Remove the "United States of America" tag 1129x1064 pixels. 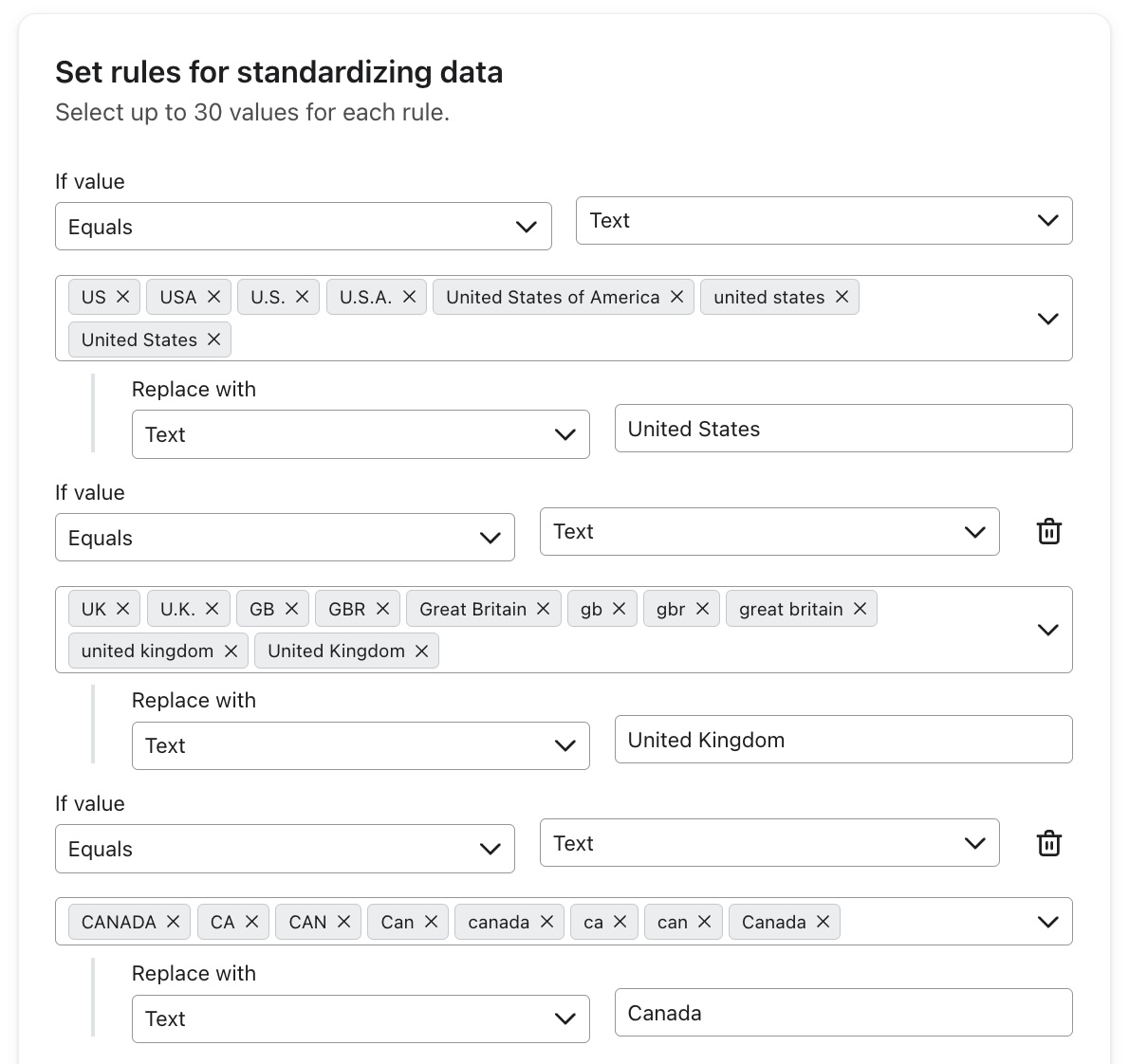coord(676,297)
